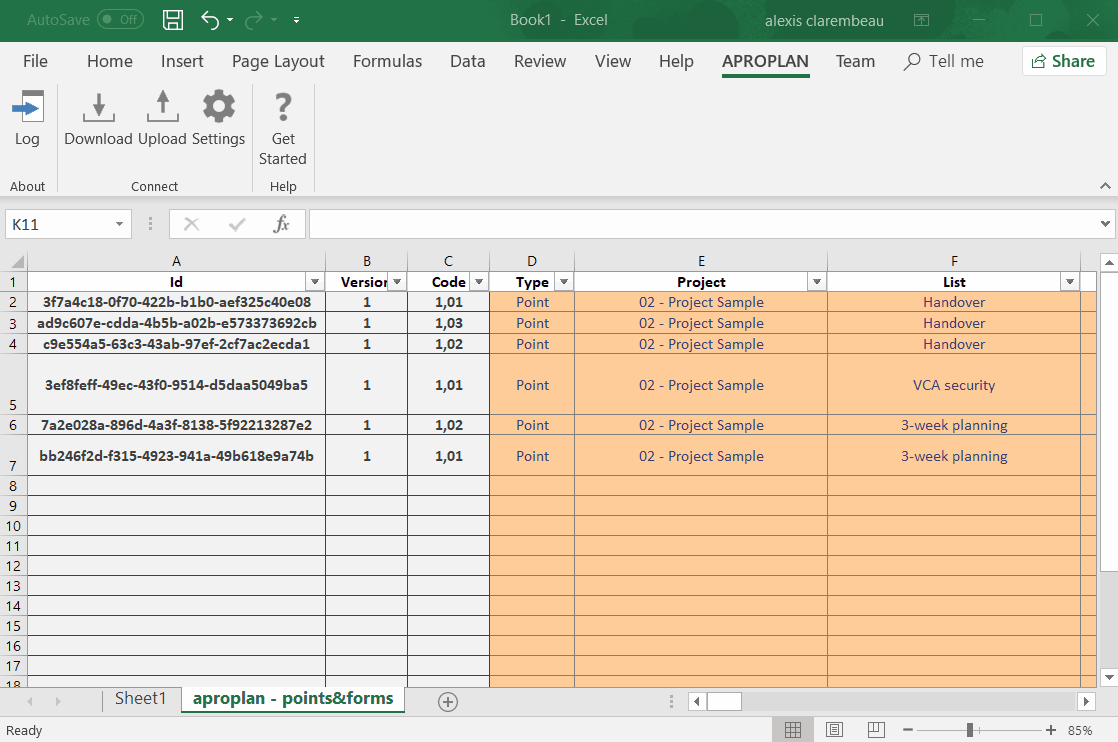Select Id cell '3f7a4c18-0f70-422b-b1b0-aef325c40e08'
The width and height of the screenshot is (1118, 742).
176,302
